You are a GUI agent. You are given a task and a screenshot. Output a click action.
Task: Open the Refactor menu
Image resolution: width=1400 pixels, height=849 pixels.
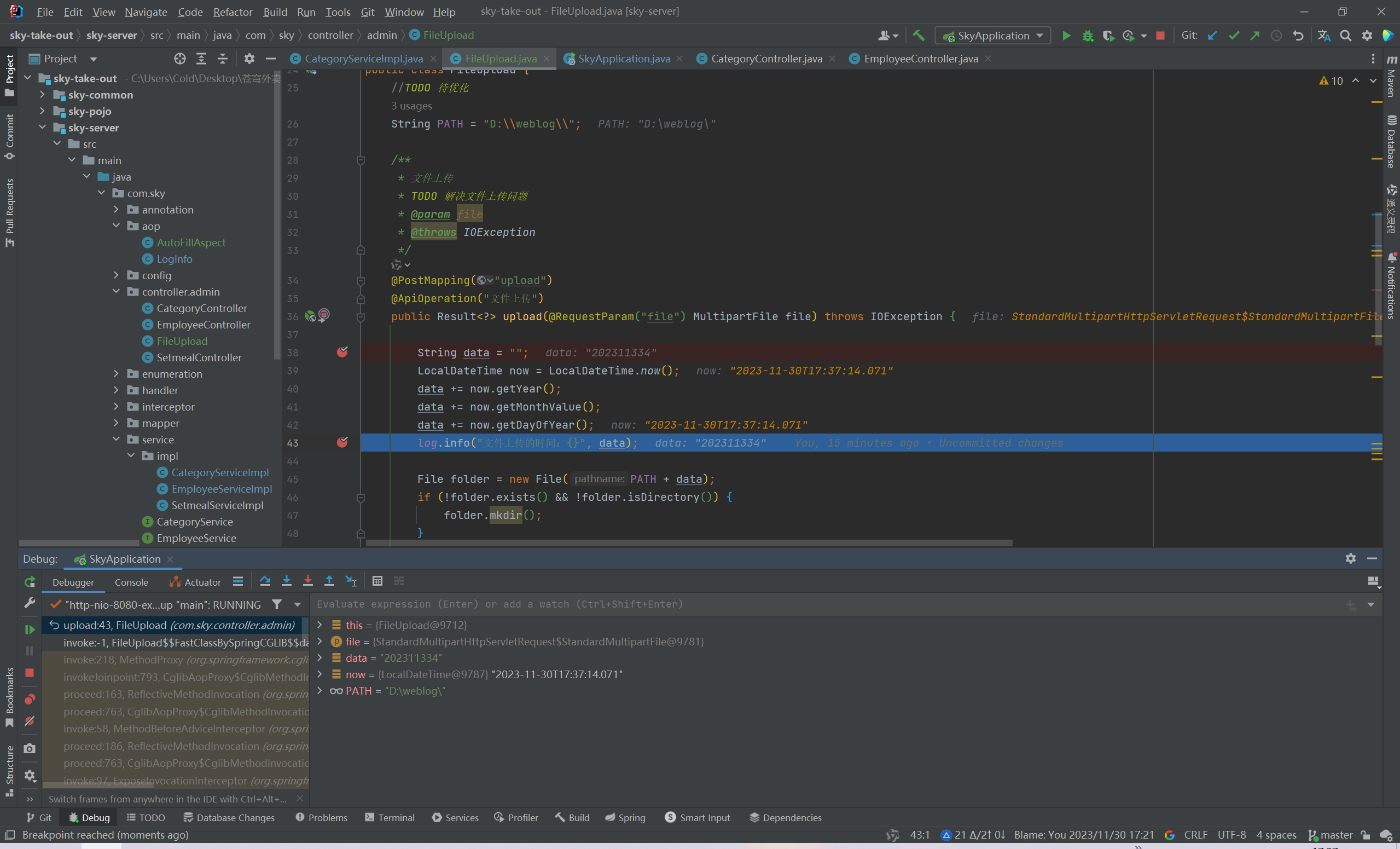233,11
